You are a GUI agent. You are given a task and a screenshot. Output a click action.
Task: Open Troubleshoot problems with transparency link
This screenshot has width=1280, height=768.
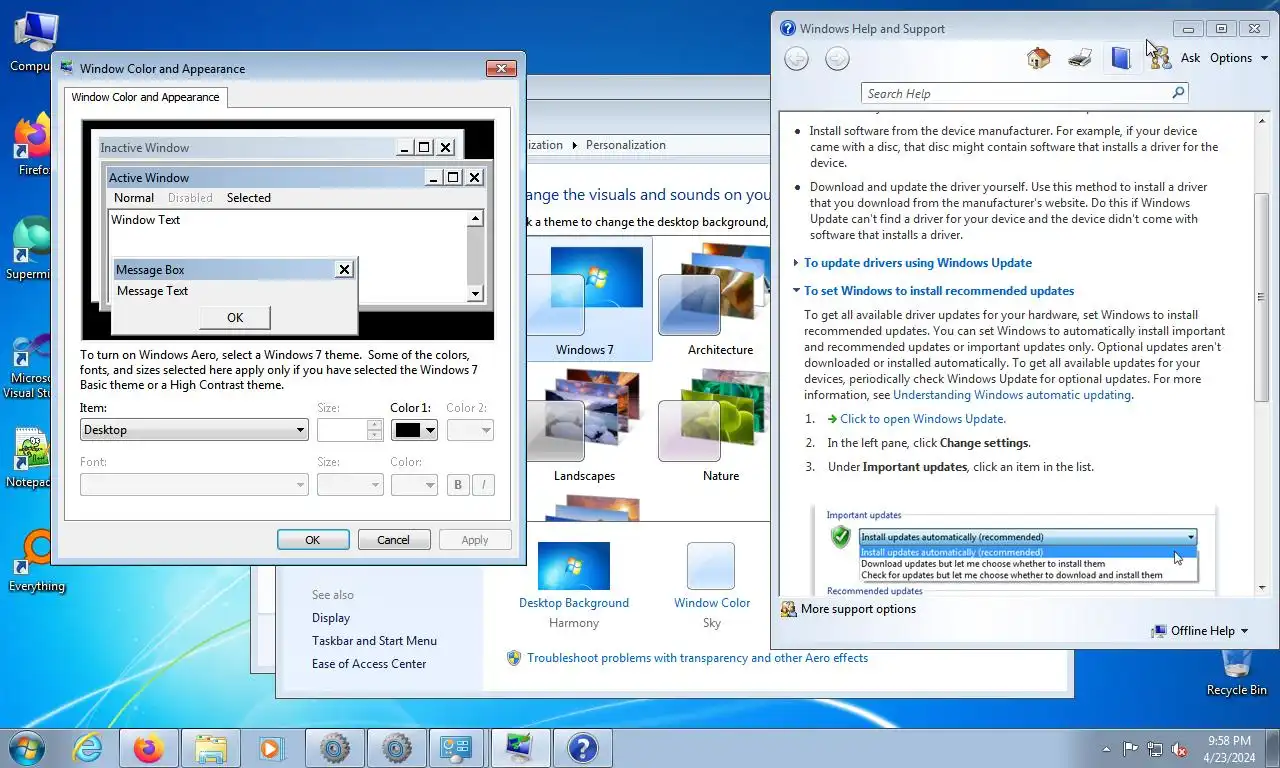(697, 658)
